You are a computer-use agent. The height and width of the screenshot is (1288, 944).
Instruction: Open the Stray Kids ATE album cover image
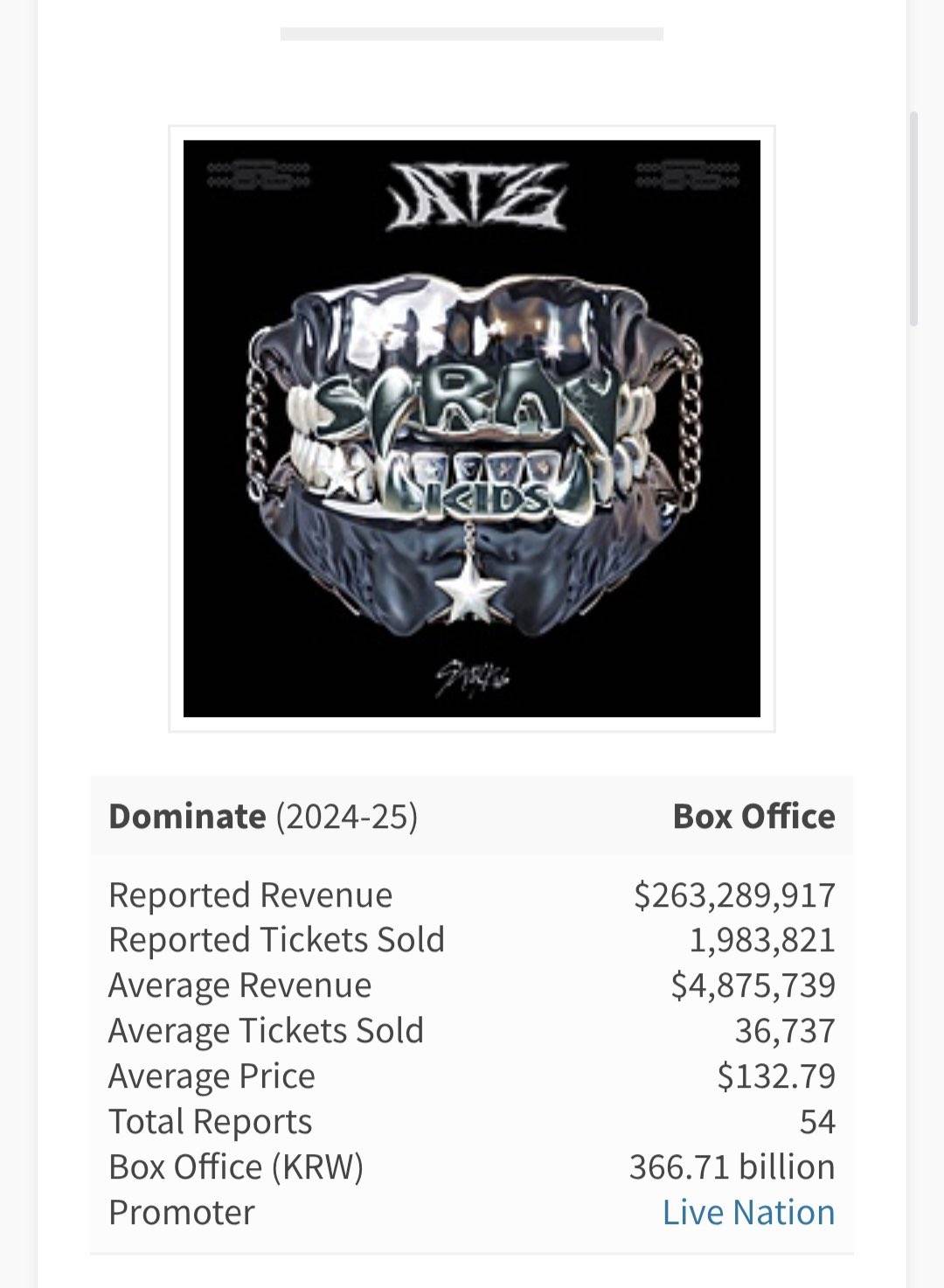471,428
